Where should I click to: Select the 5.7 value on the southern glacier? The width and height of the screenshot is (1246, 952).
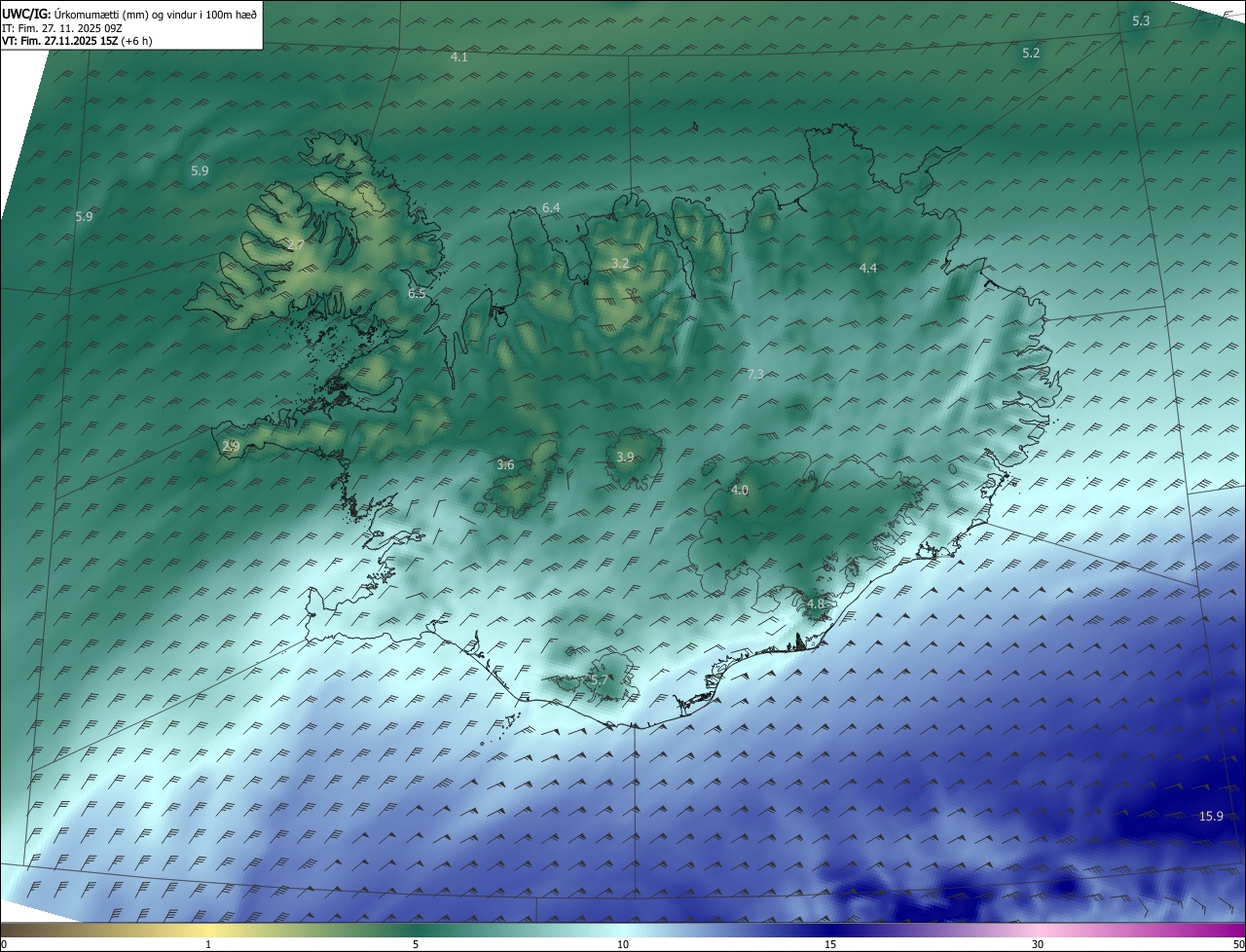point(600,679)
